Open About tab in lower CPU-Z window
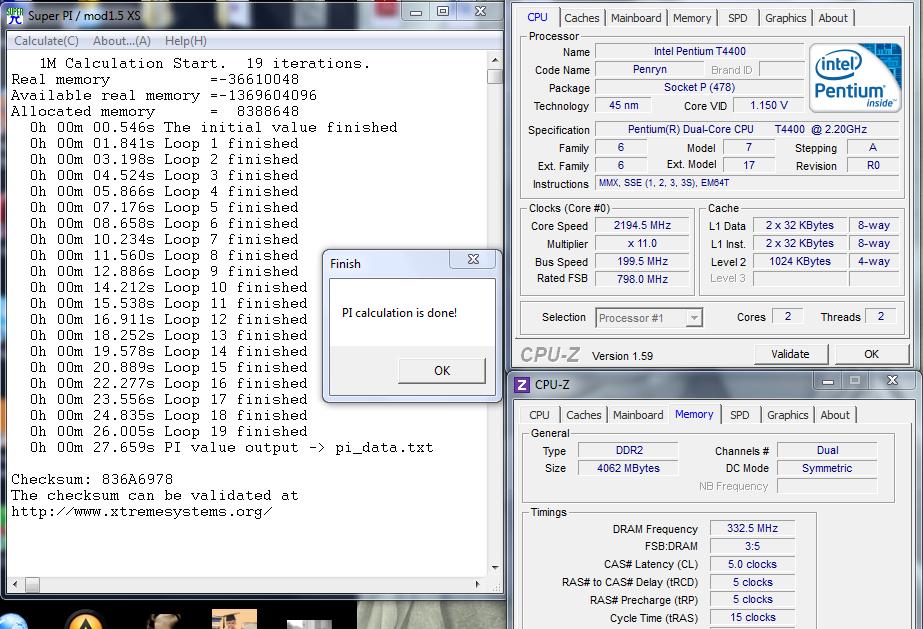Screen dimensions: 923x629 (835, 415)
